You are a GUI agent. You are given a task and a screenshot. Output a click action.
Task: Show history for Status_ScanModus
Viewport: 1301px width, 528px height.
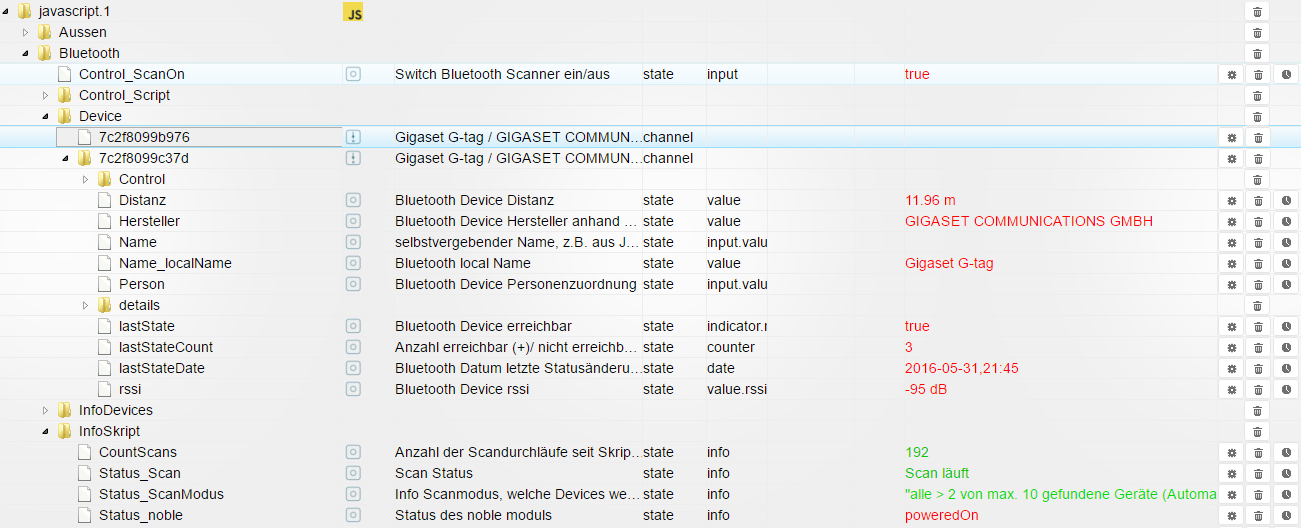(1286, 494)
